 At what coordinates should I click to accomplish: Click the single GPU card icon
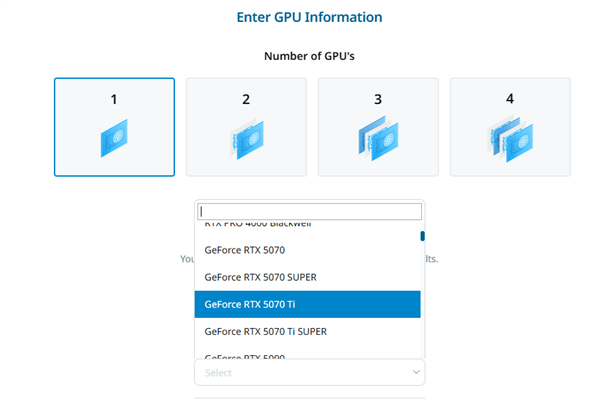tap(114, 139)
